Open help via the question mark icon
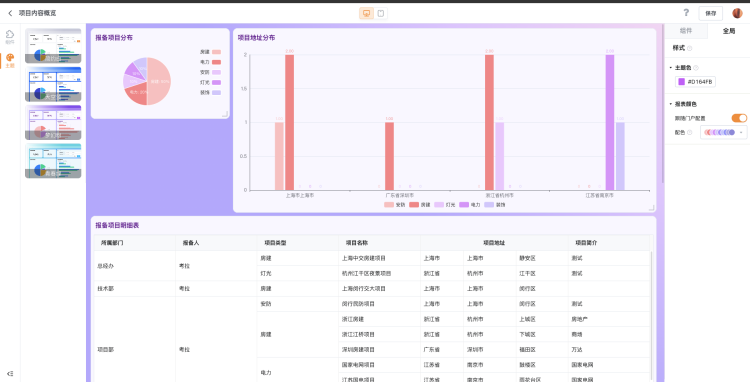Viewport: 750px width, 382px height. (x=686, y=13)
